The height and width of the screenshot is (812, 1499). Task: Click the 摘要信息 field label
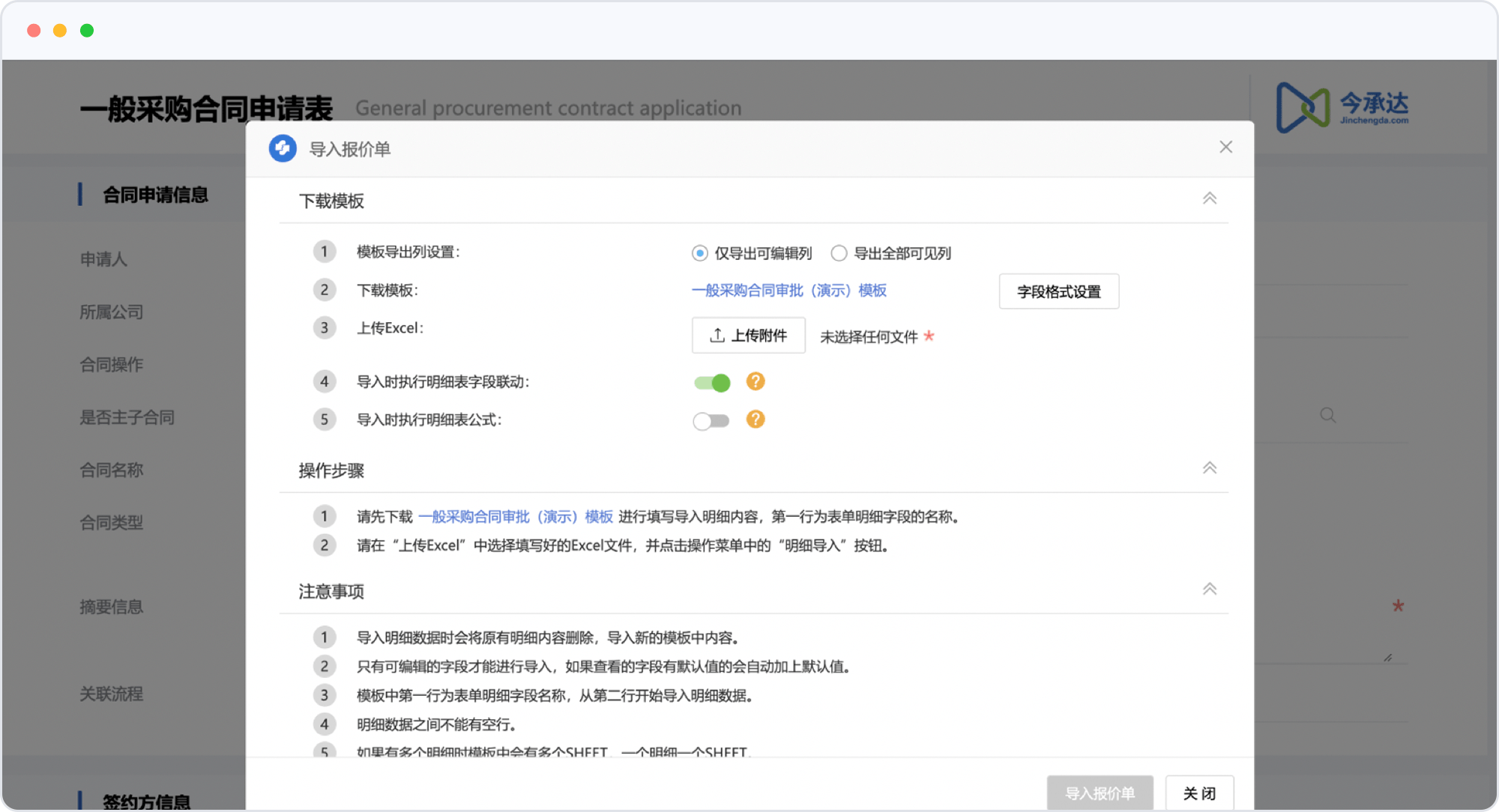(x=112, y=607)
